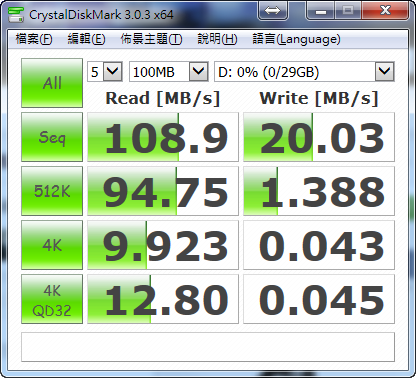This screenshot has width=416, height=378.
Task: Click the CrystalDiskMark app icon in title bar
Action: coord(16,14)
